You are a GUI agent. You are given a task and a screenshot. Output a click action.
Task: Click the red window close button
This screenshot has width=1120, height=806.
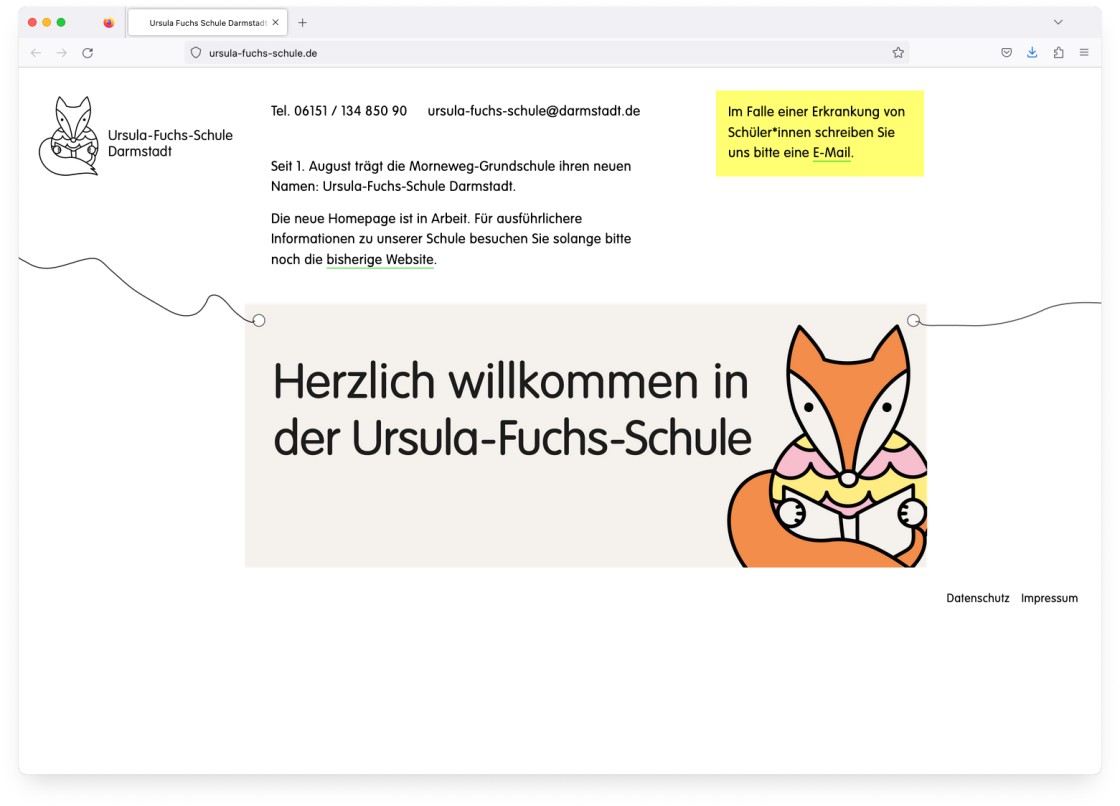tap(32, 23)
